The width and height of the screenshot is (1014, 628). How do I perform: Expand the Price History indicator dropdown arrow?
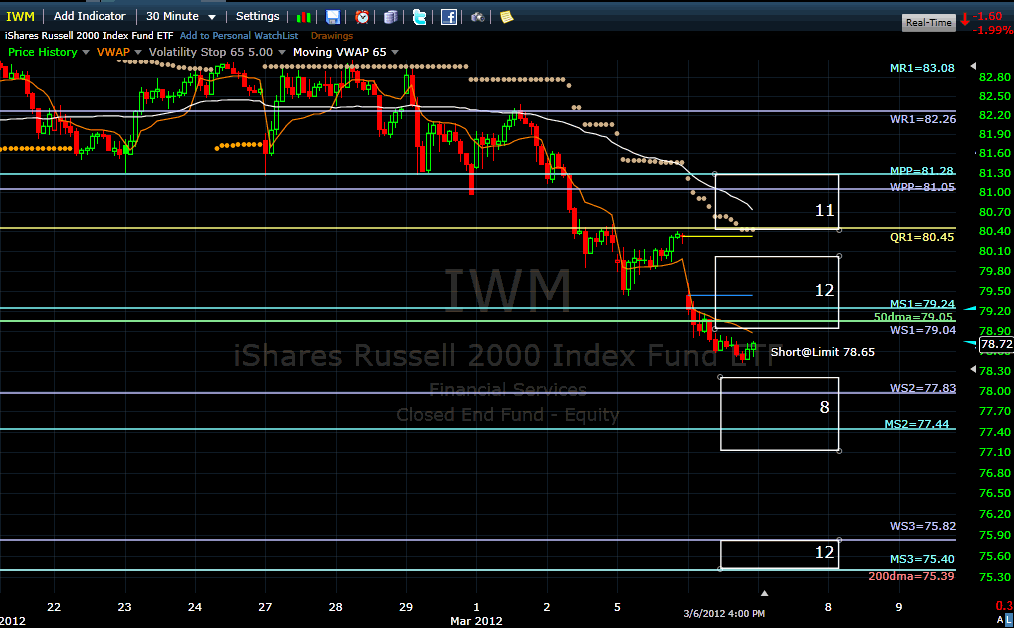pos(86,52)
